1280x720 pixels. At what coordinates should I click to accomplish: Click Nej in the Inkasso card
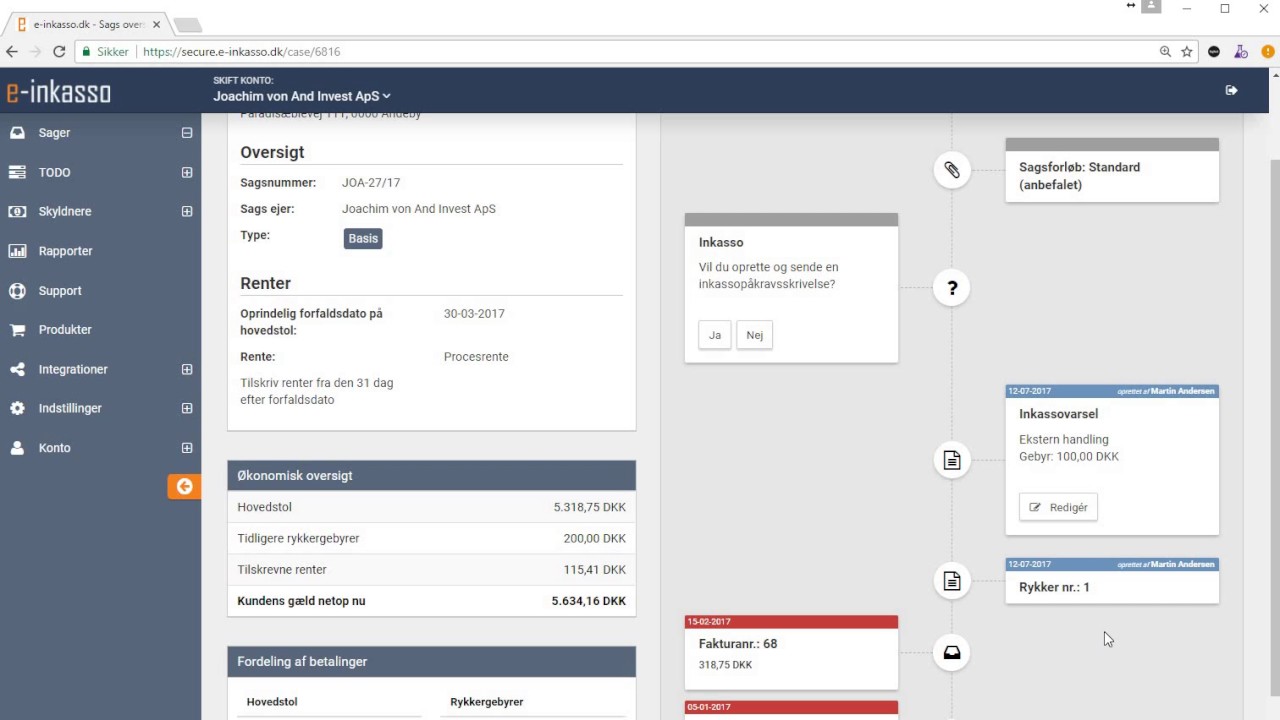point(755,335)
